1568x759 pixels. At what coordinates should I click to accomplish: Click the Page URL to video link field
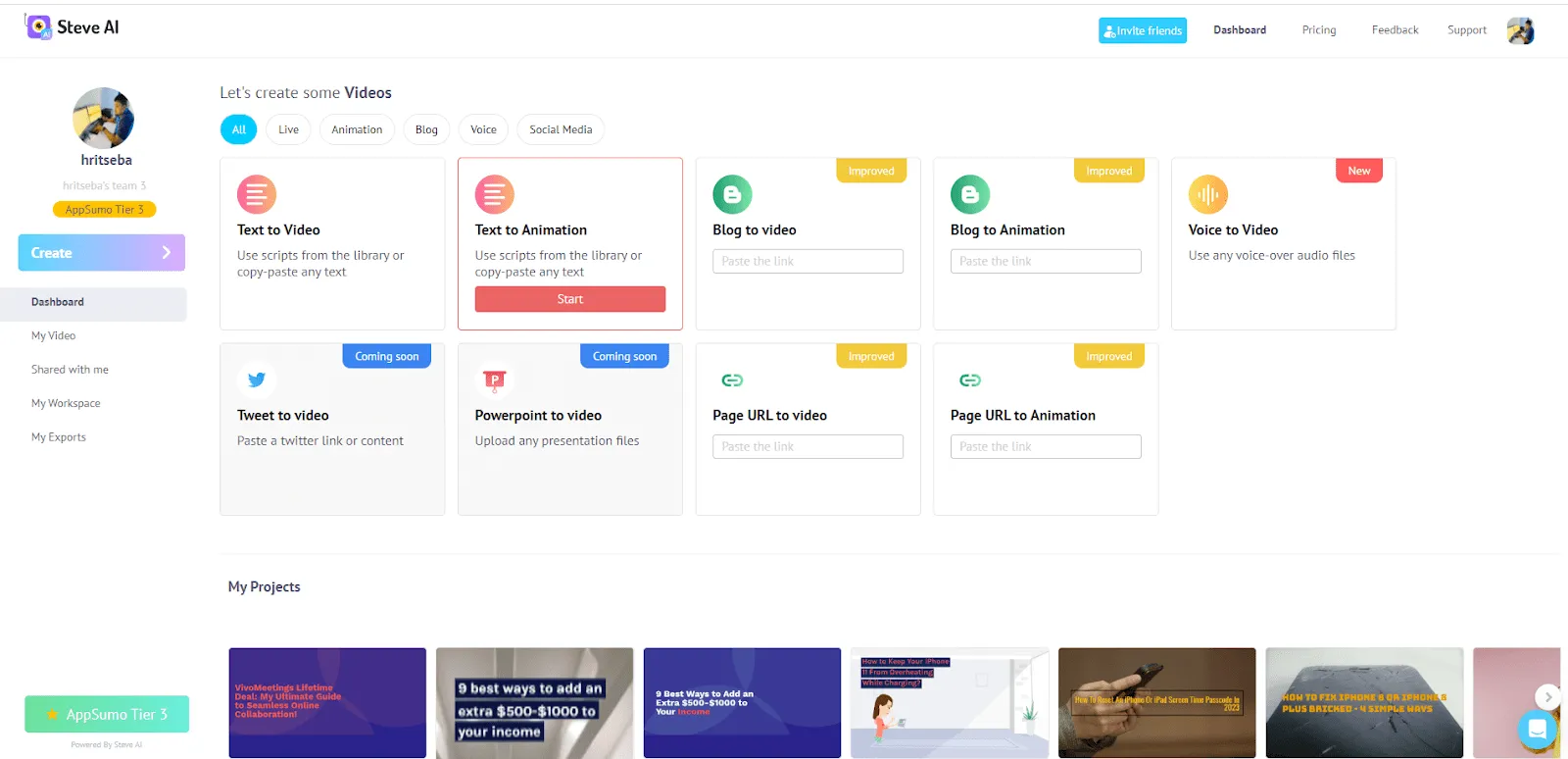pos(808,446)
